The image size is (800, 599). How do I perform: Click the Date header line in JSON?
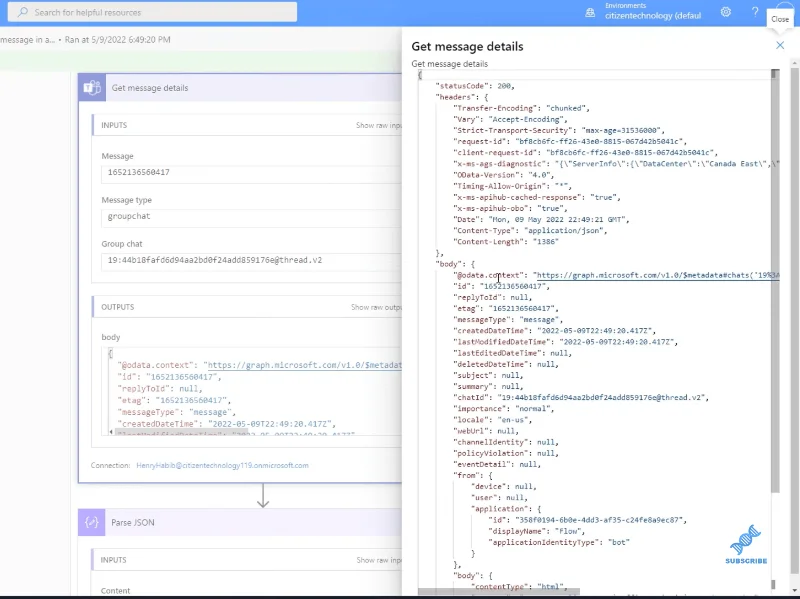point(542,220)
